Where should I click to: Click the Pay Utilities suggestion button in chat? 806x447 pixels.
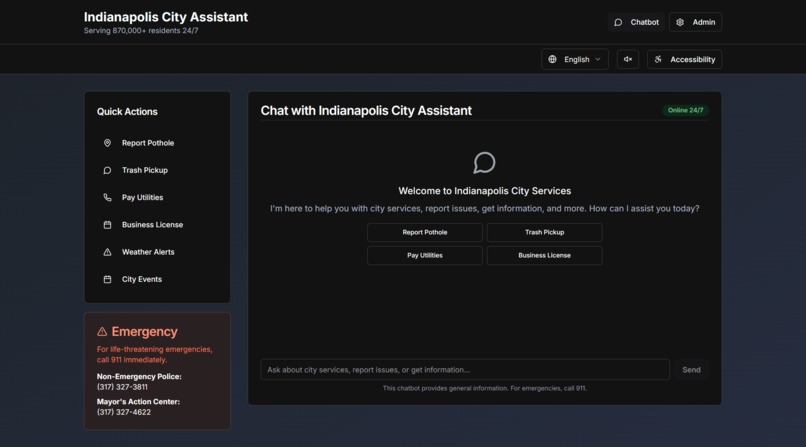[425, 255]
